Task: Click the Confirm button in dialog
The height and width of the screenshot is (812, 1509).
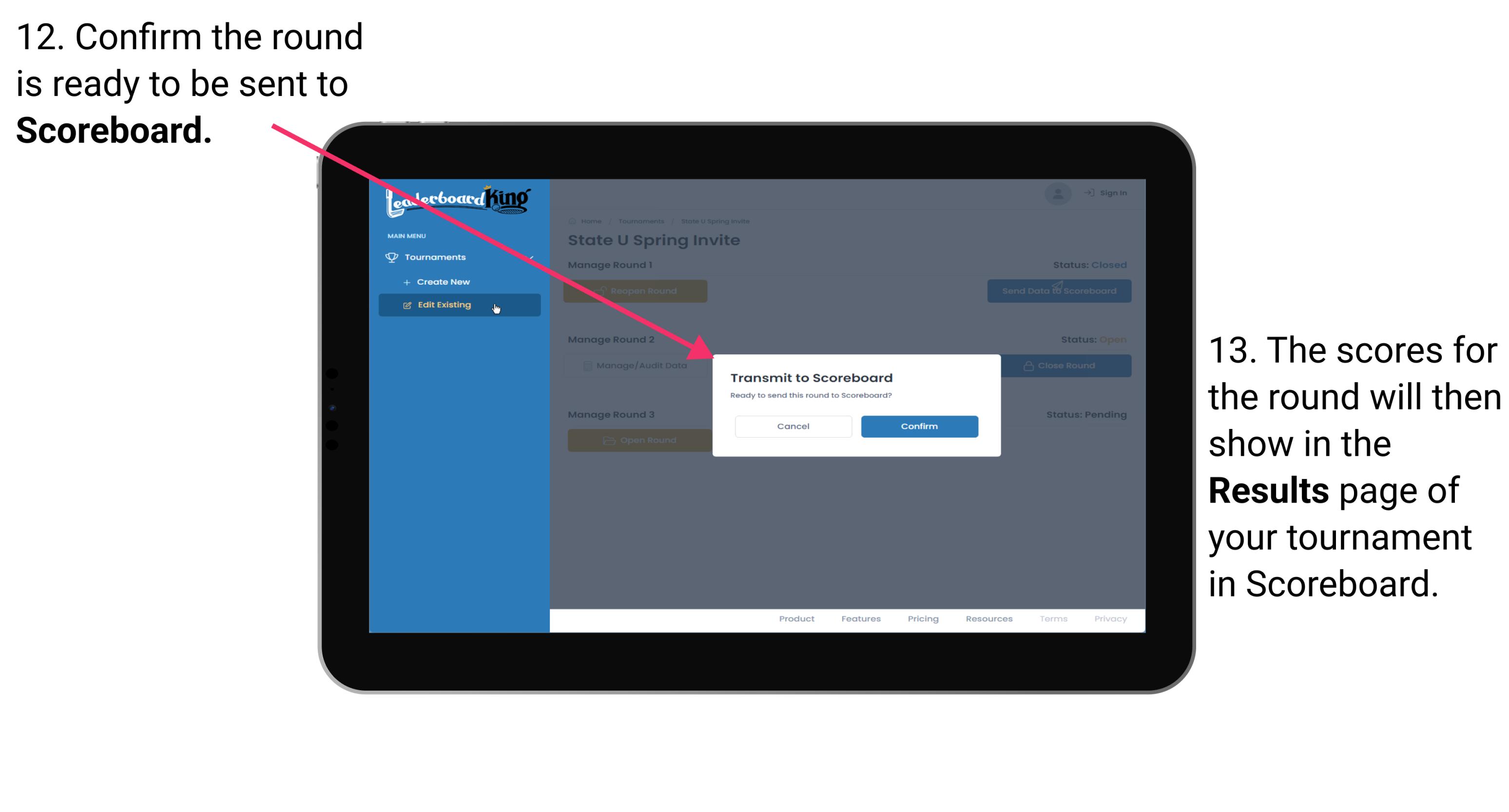Action: [918, 426]
